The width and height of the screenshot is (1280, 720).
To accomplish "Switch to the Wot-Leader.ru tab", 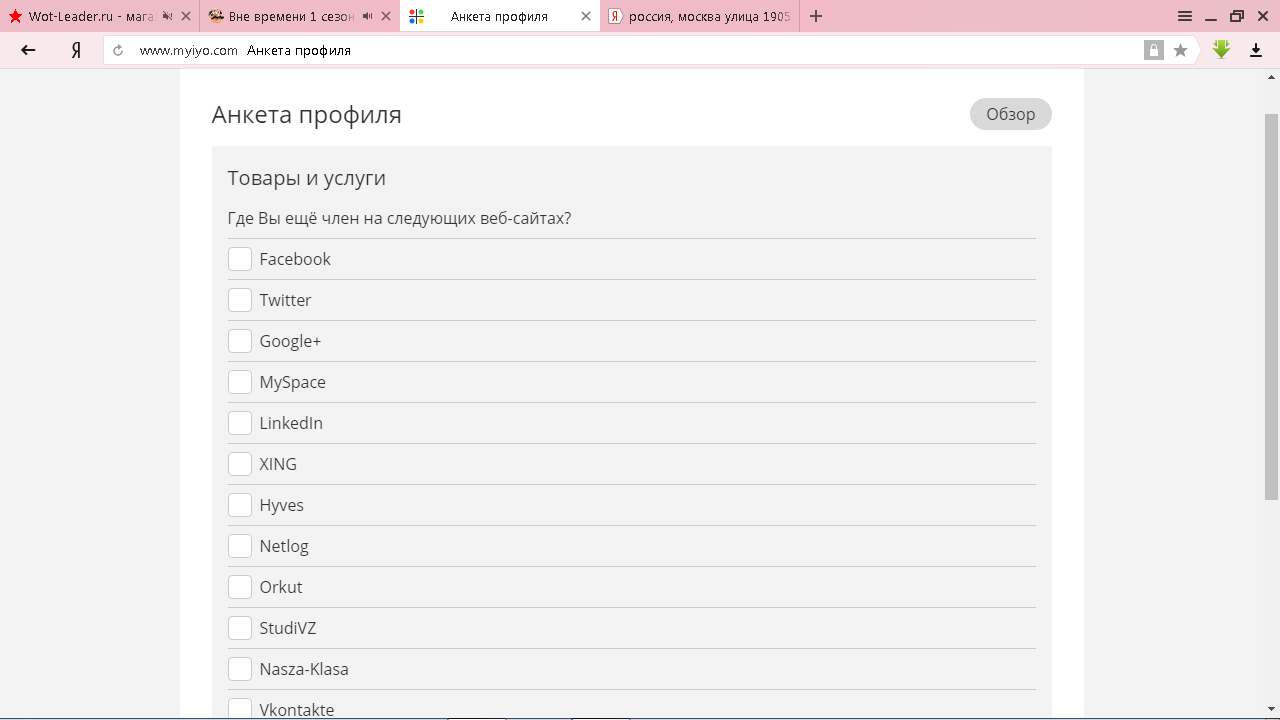I will click(100, 16).
